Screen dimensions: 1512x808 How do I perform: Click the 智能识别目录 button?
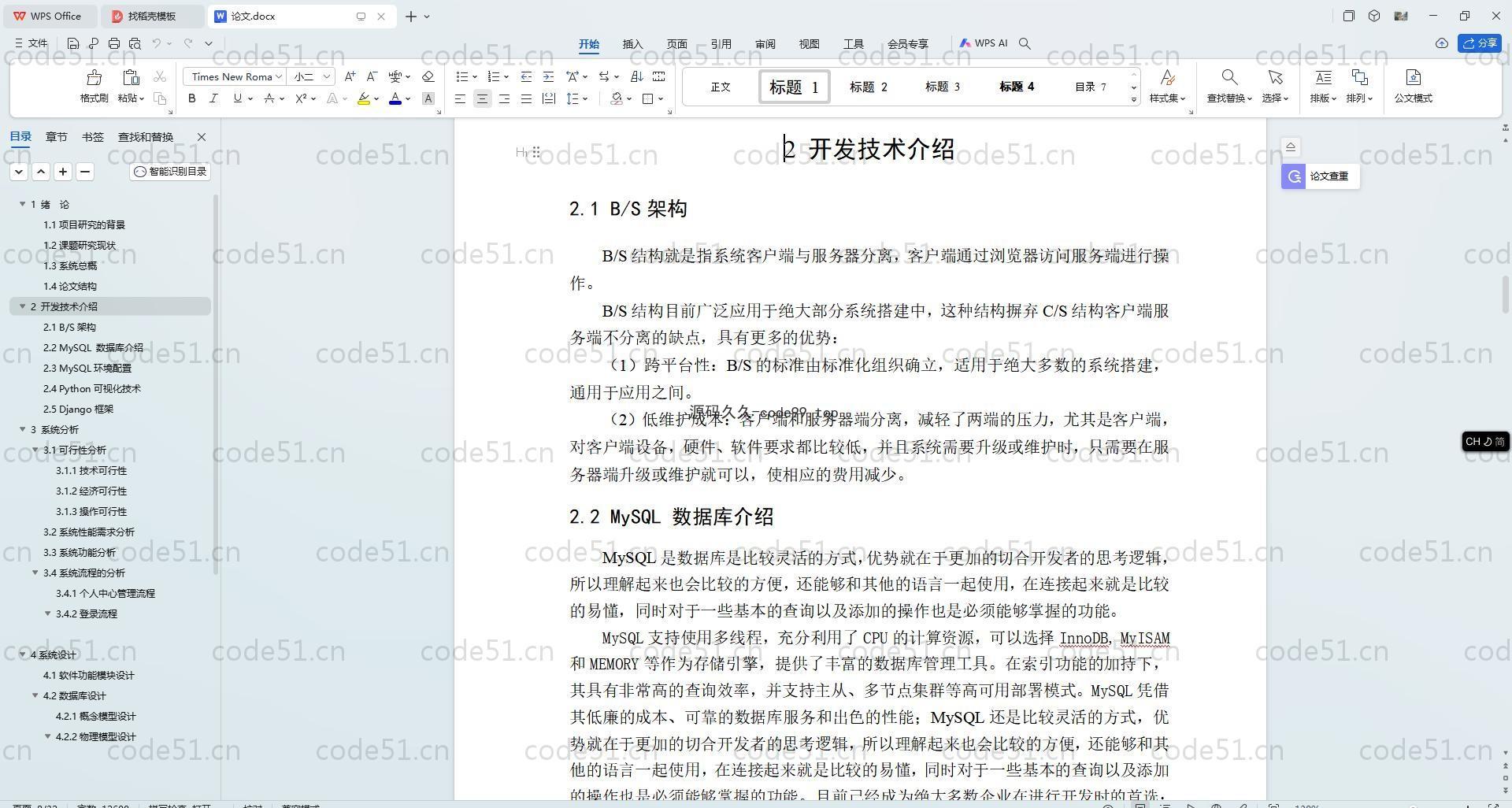[x=170, y=171]
